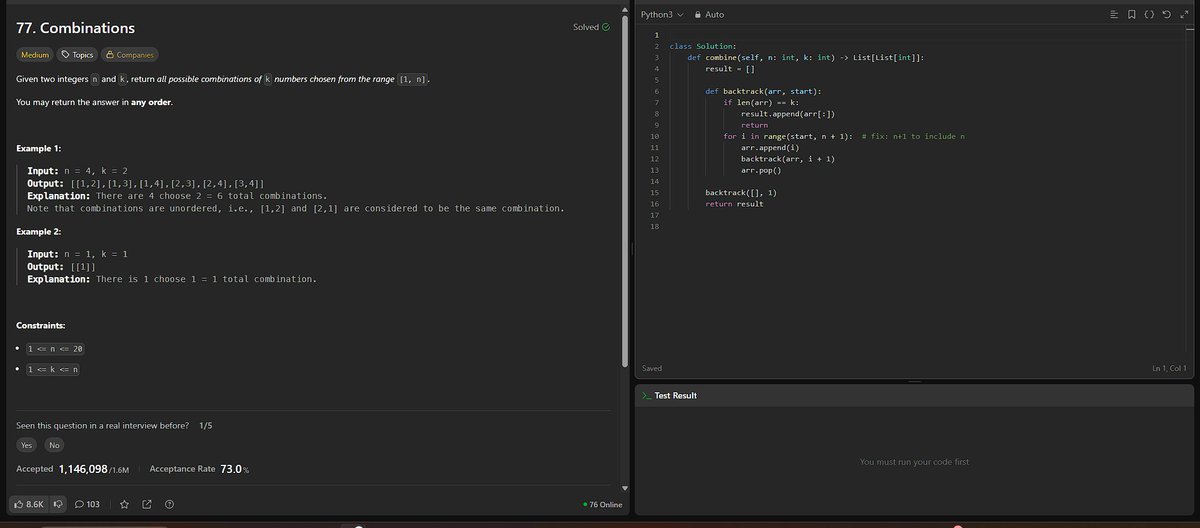Click the problem title '77. Combinations'

[x=76, y=28]
